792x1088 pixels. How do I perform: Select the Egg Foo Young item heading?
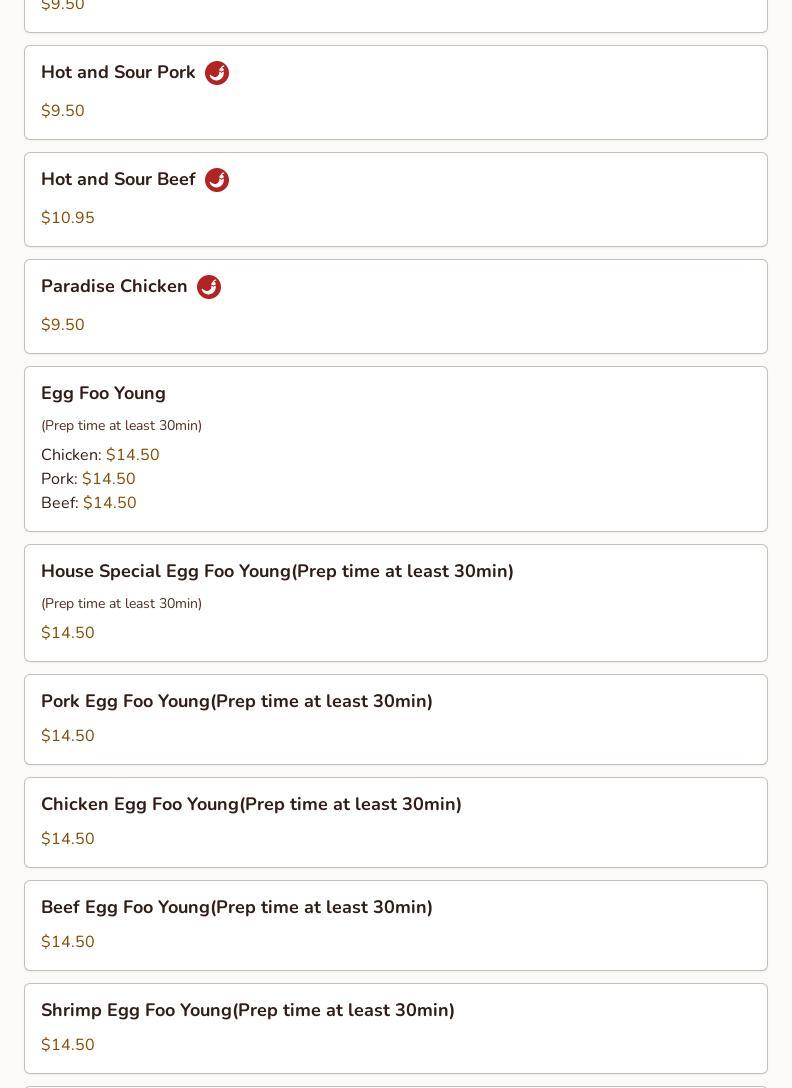(103, 394)
